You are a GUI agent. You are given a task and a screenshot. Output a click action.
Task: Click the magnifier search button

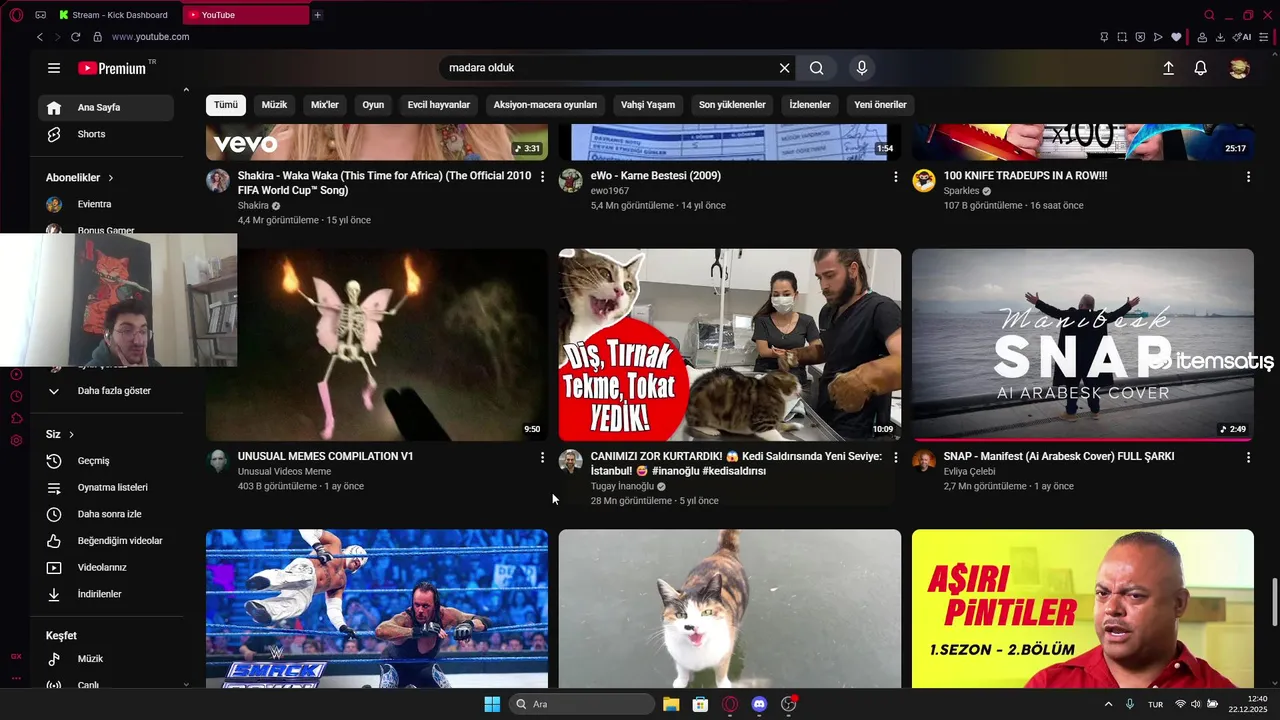click(817, 68)
